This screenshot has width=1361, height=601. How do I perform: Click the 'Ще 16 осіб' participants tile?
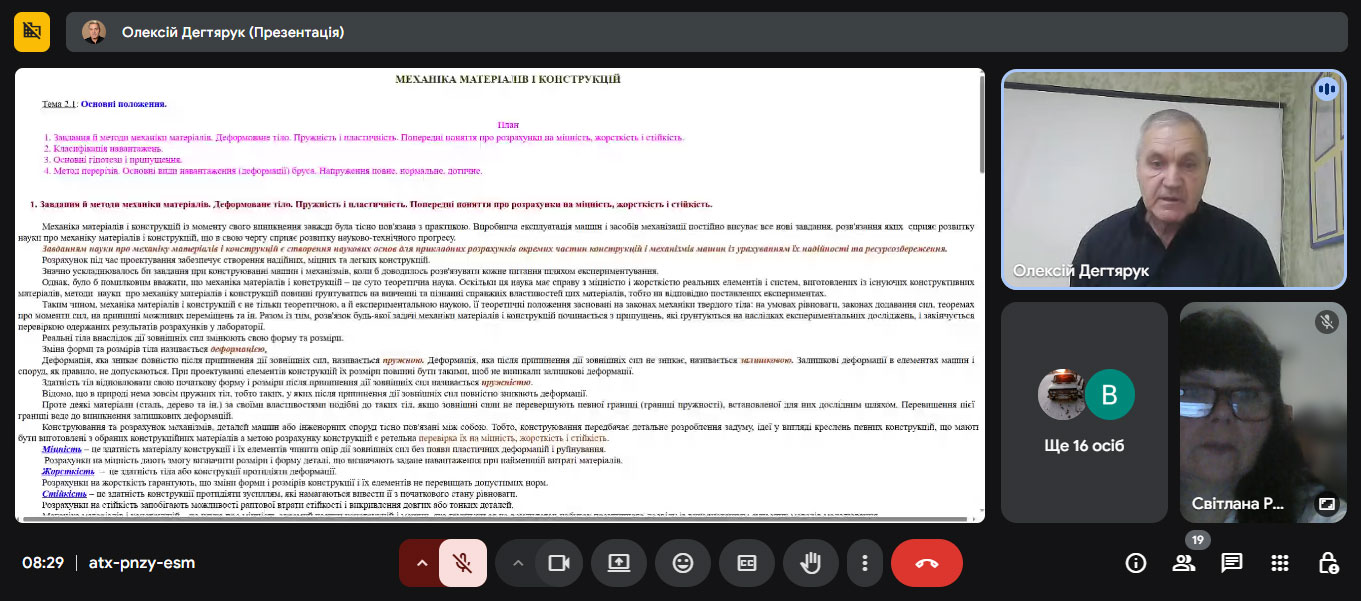[x=1084, y=412]
